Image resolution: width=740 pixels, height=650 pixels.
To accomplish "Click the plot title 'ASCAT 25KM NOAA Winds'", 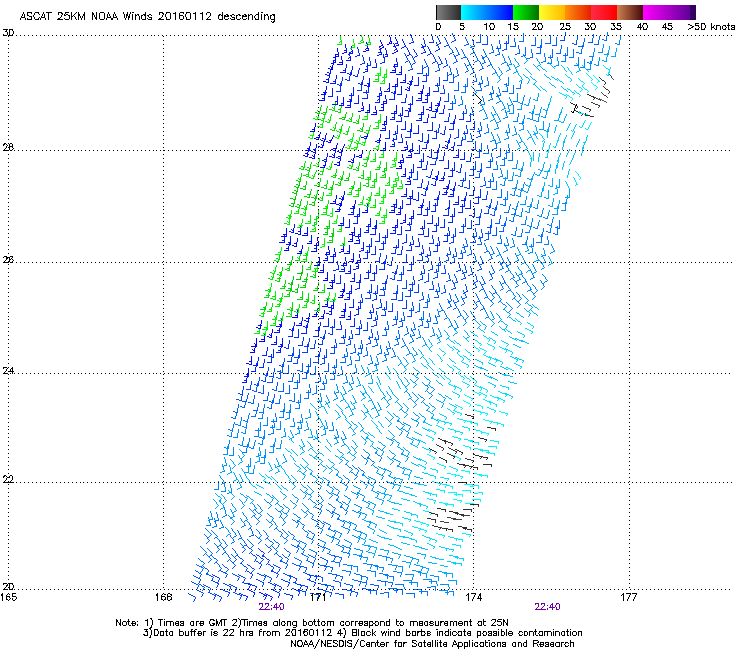I will tap(86, 16).
